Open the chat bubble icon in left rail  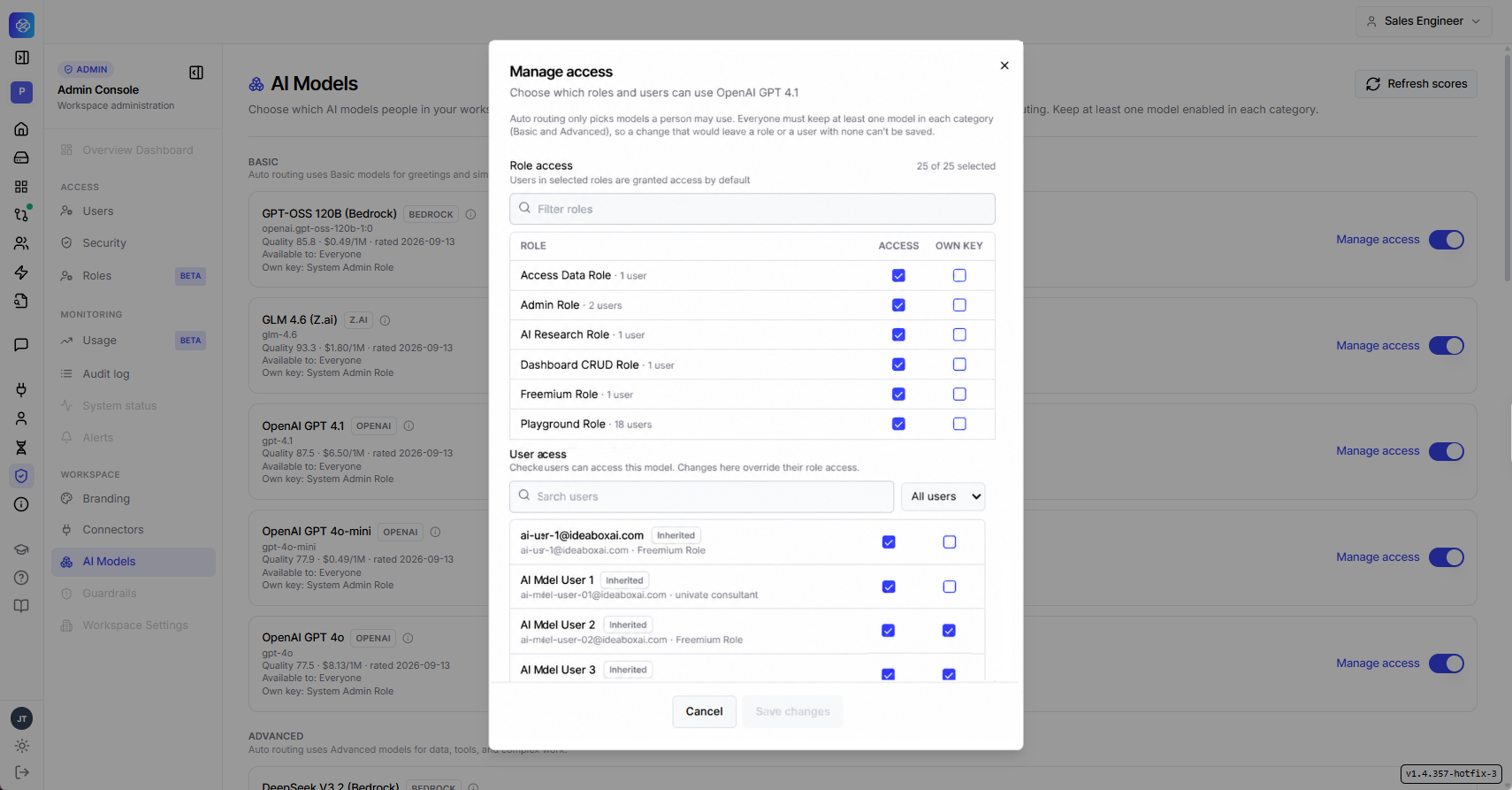(21, 345)
